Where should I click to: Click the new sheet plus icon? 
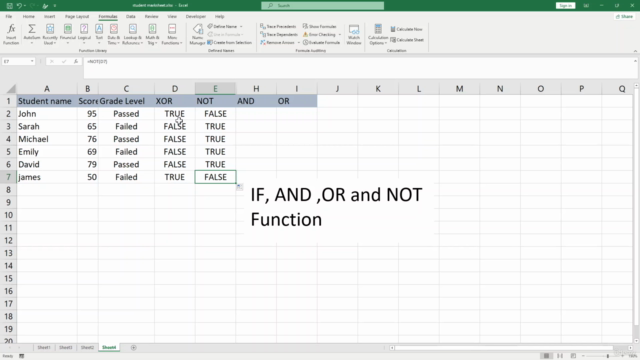point(133,347)
